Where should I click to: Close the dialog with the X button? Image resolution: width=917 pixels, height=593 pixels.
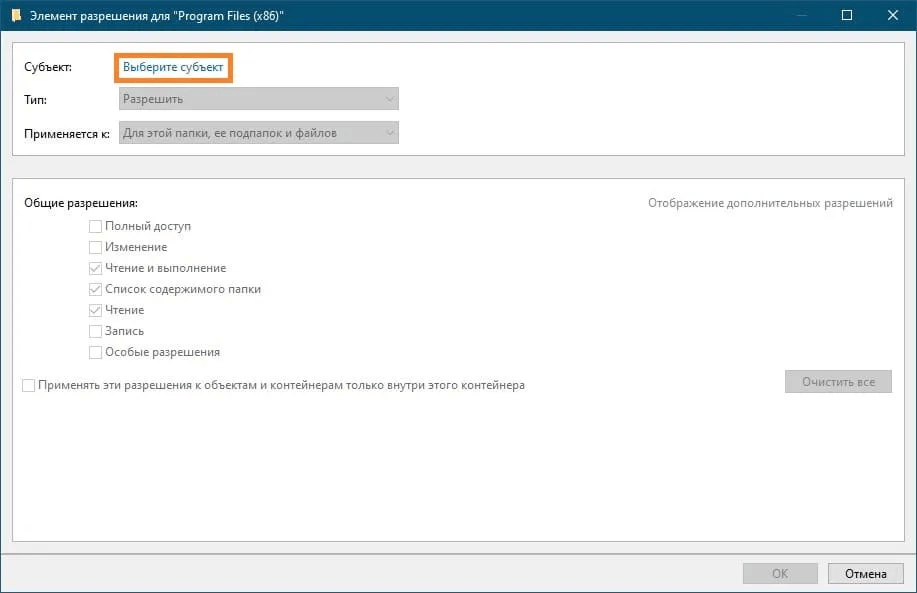[x=893, y=15]
